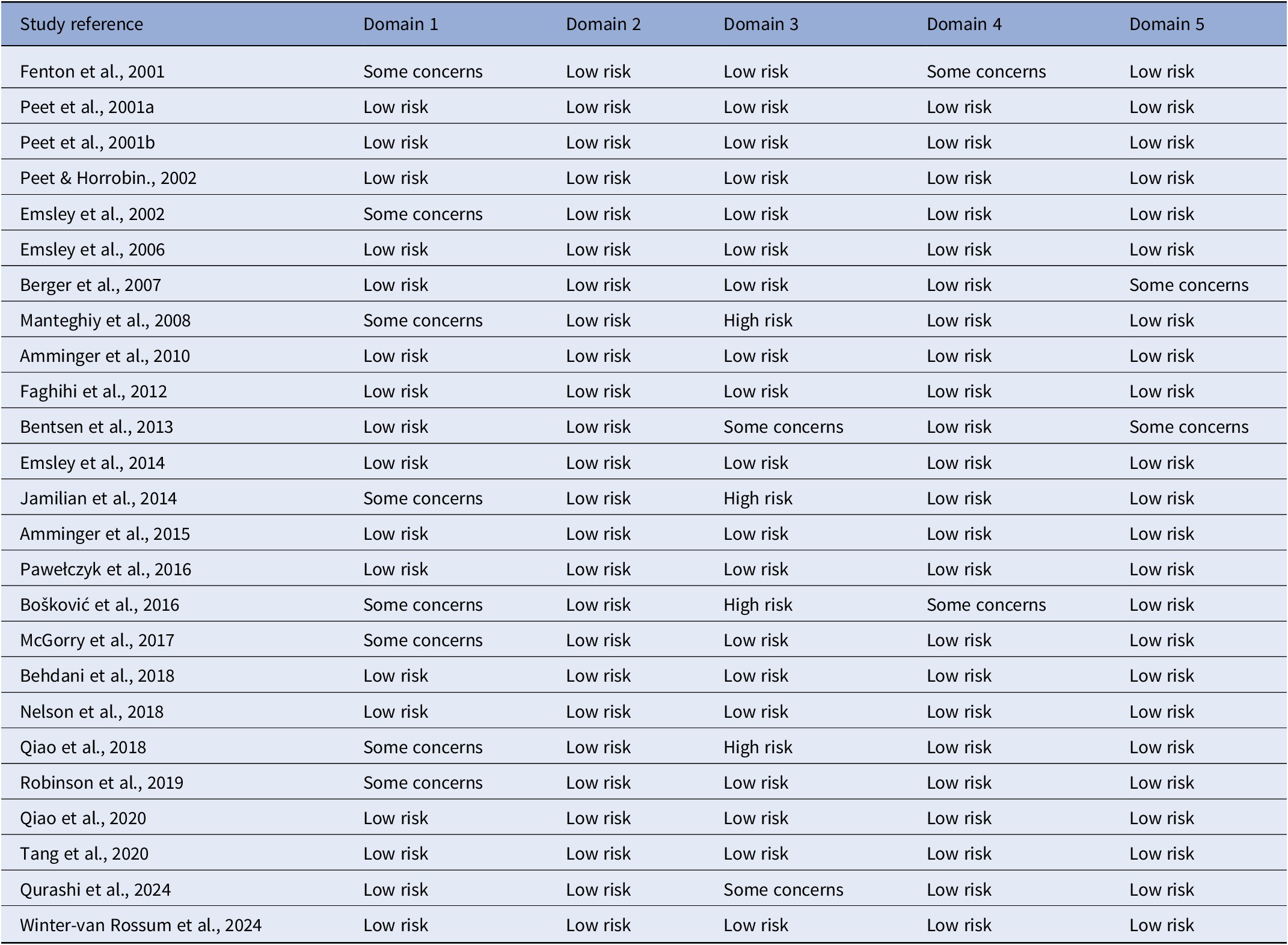Screen dimensions: 1288x945
Task: Click the Pawełczyk et al., 2016 reference
Action: point(105,569)
